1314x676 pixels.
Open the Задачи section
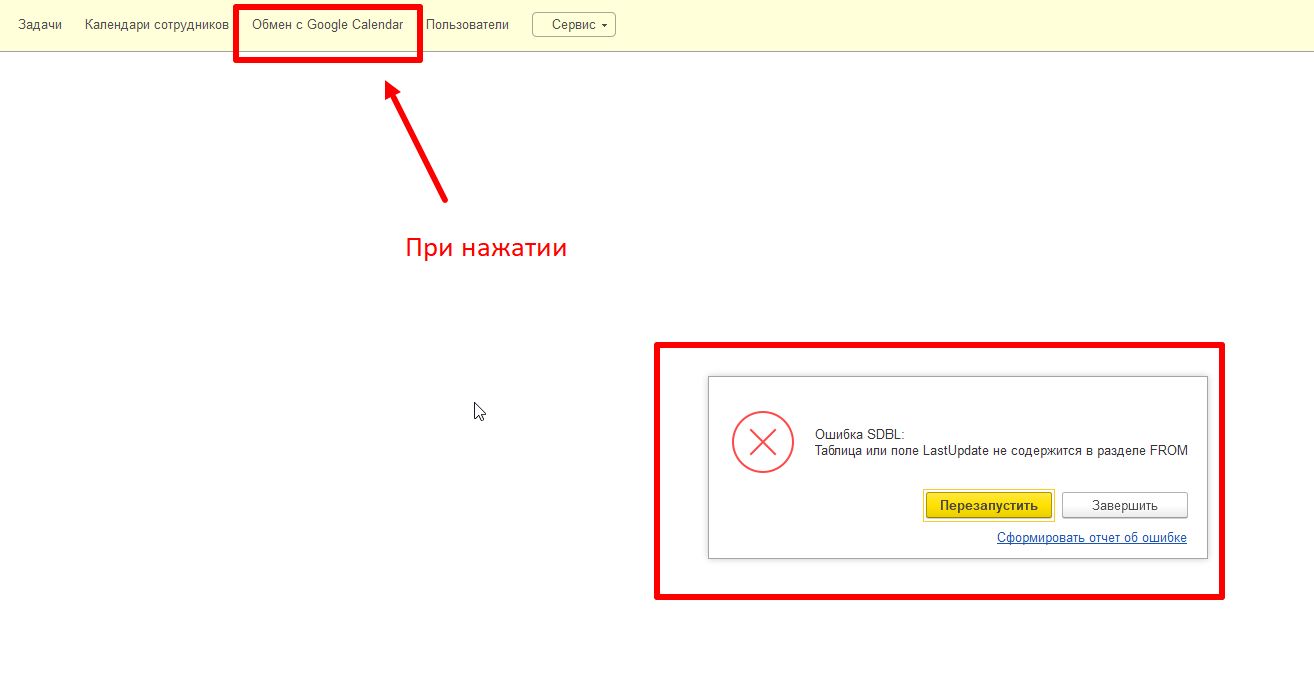coord(40,25)
